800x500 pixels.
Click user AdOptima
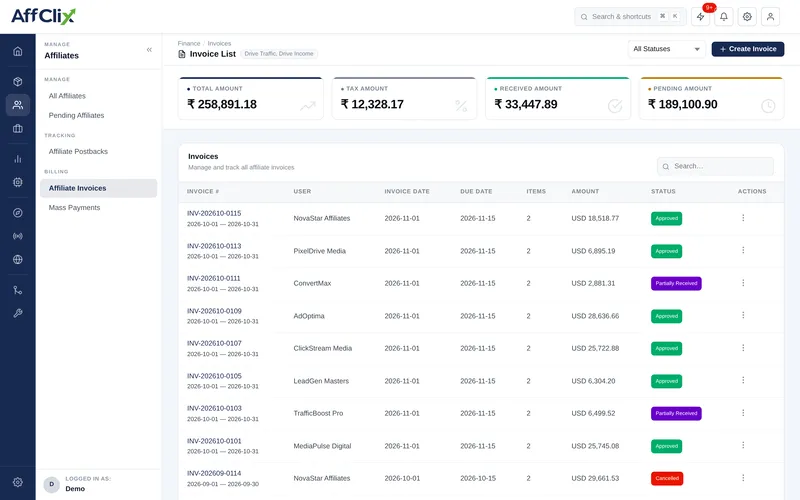[309, 316]
